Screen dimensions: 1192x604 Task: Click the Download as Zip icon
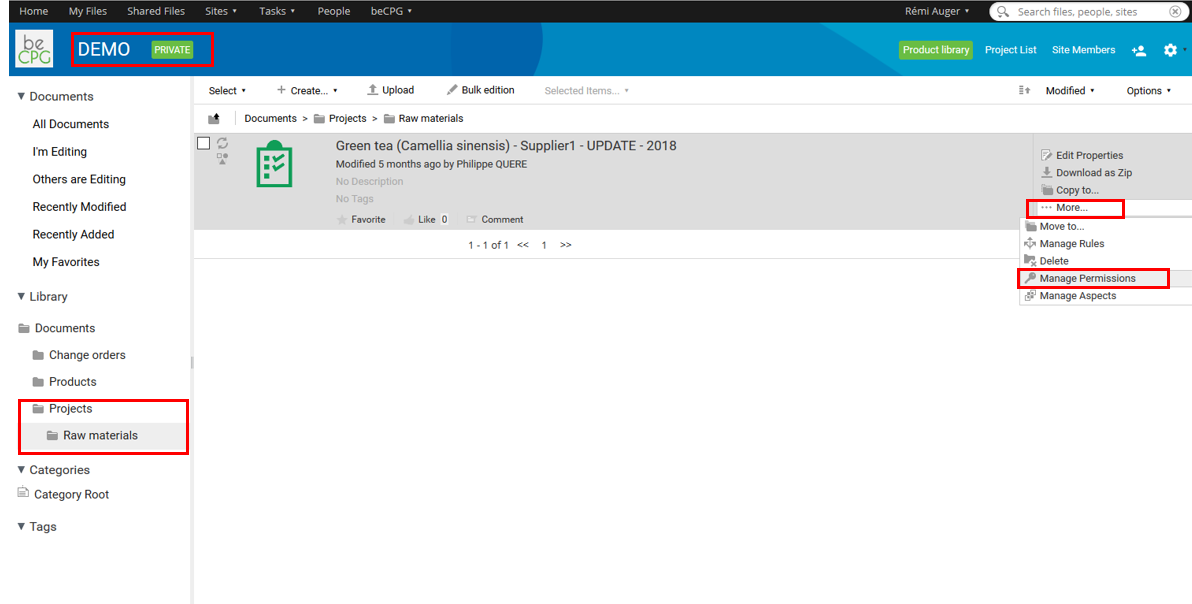pyautogui.click(x=1047, y=172)
